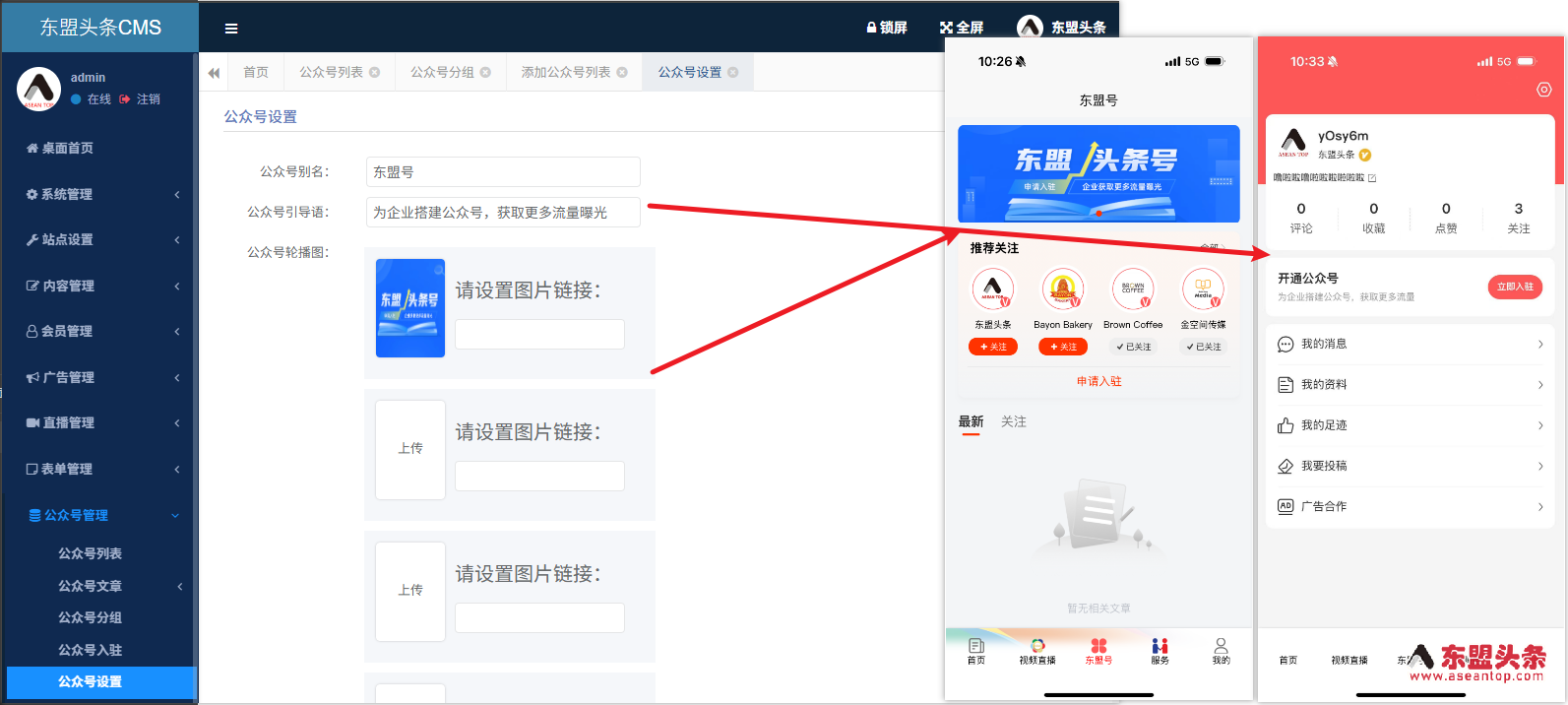Click third carousel image link input

539,617
